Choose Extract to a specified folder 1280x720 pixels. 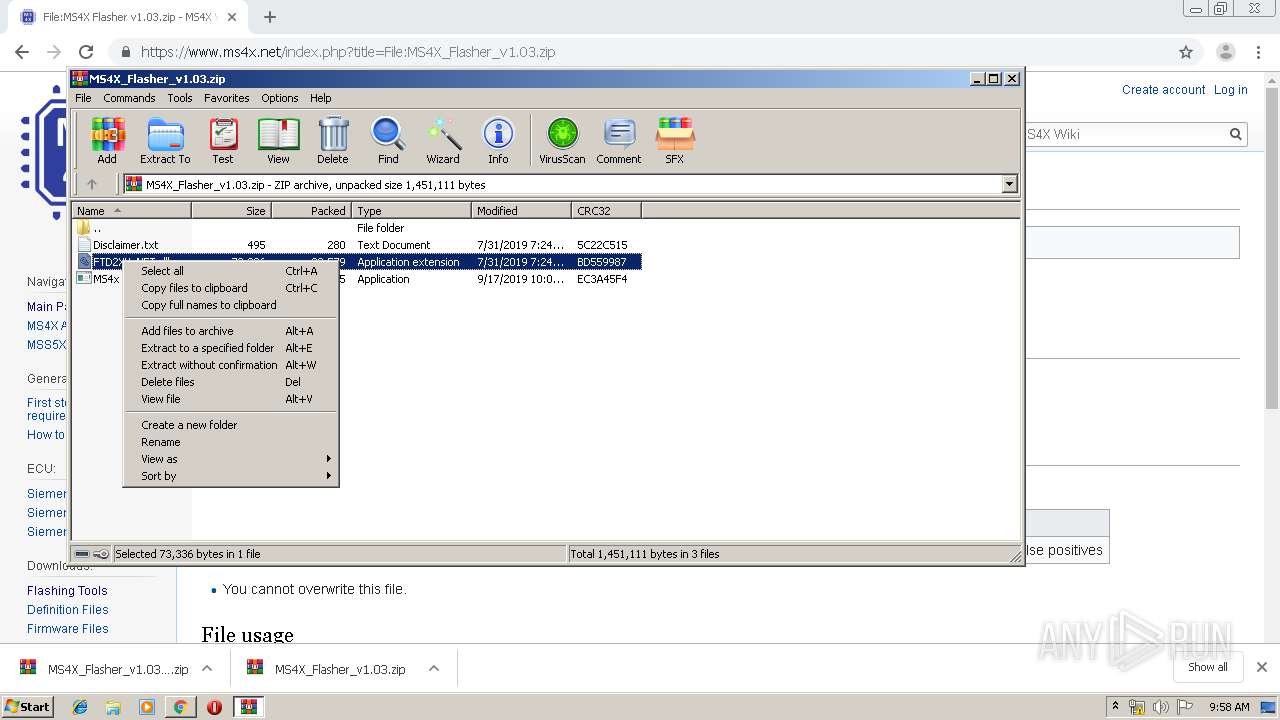click(x=231, y=348)
